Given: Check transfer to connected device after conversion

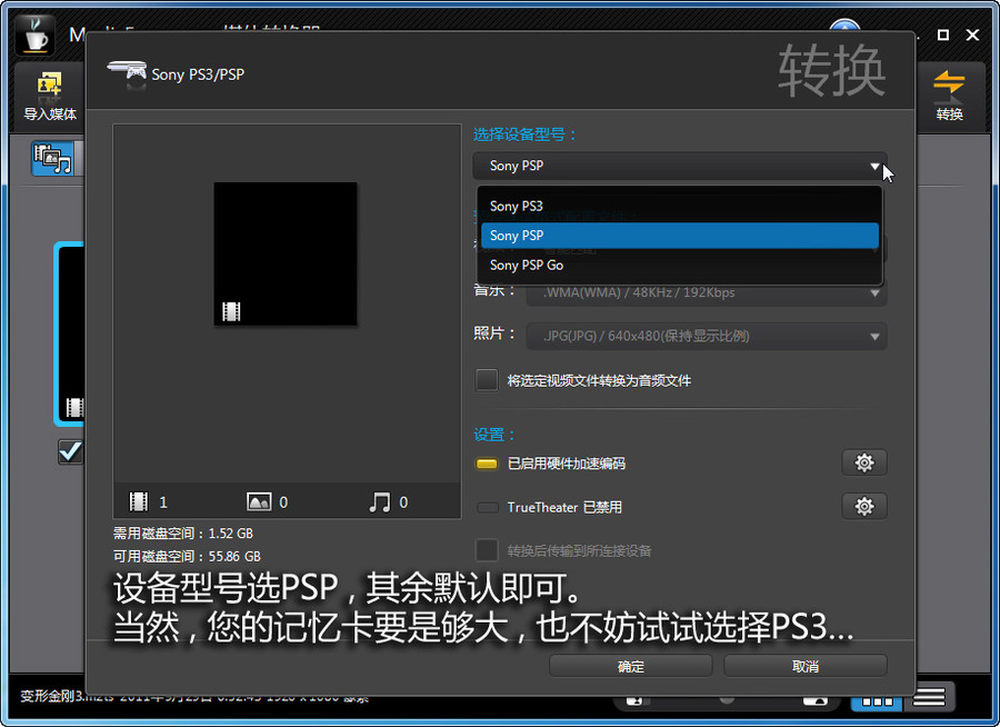Looking at the screenshot, I should [x=487, y=550].
